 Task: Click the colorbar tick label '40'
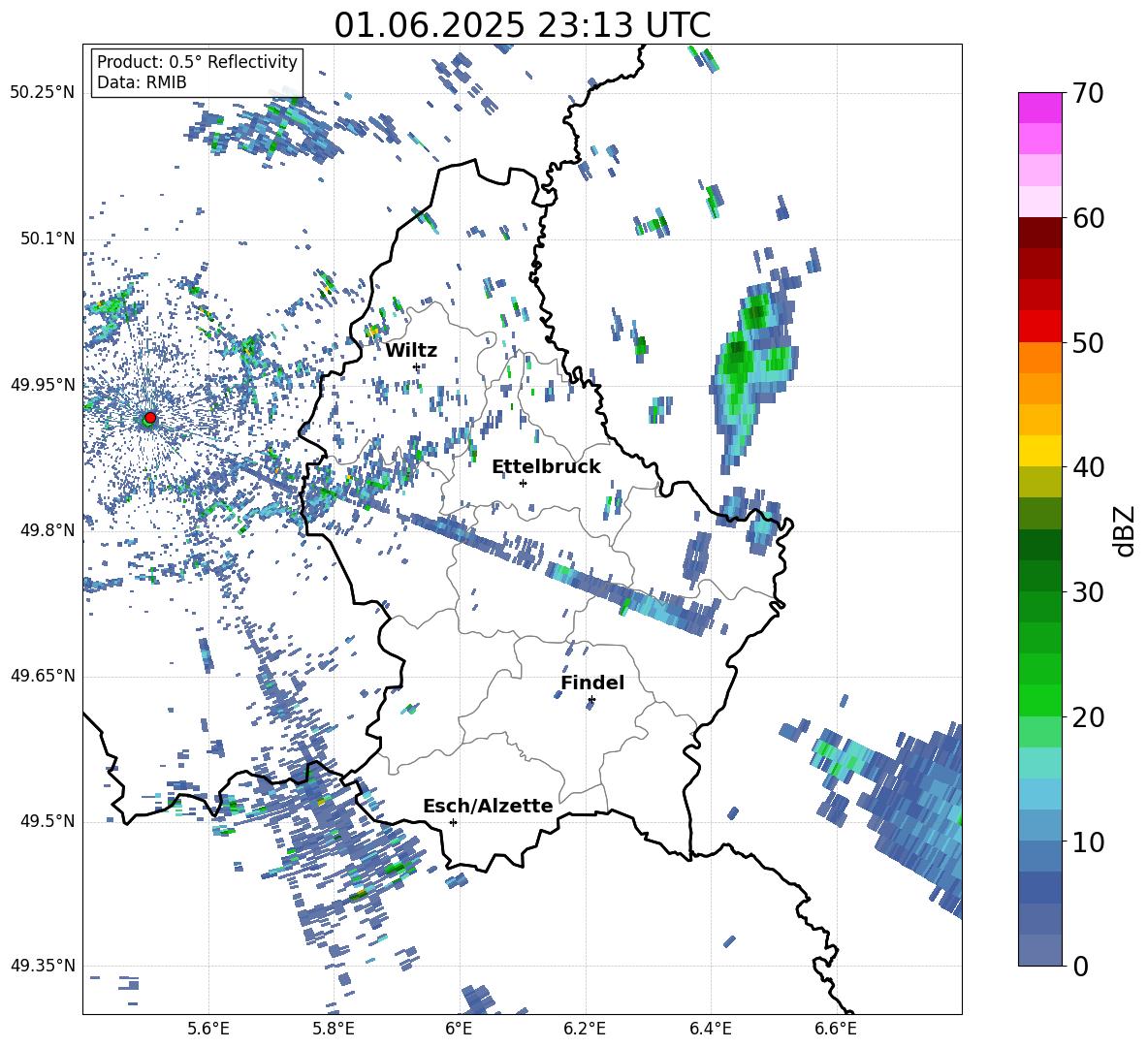(1088, 467)
